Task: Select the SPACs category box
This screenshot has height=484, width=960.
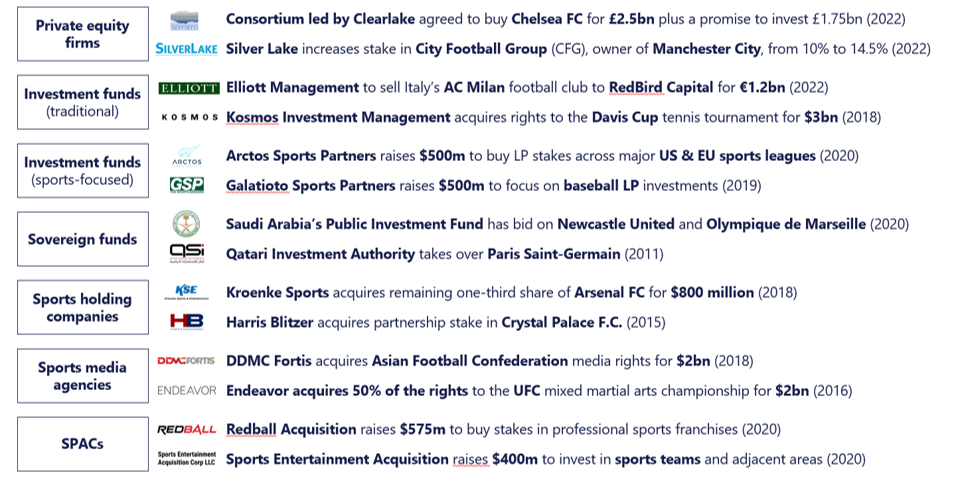Action: [83, 444]
